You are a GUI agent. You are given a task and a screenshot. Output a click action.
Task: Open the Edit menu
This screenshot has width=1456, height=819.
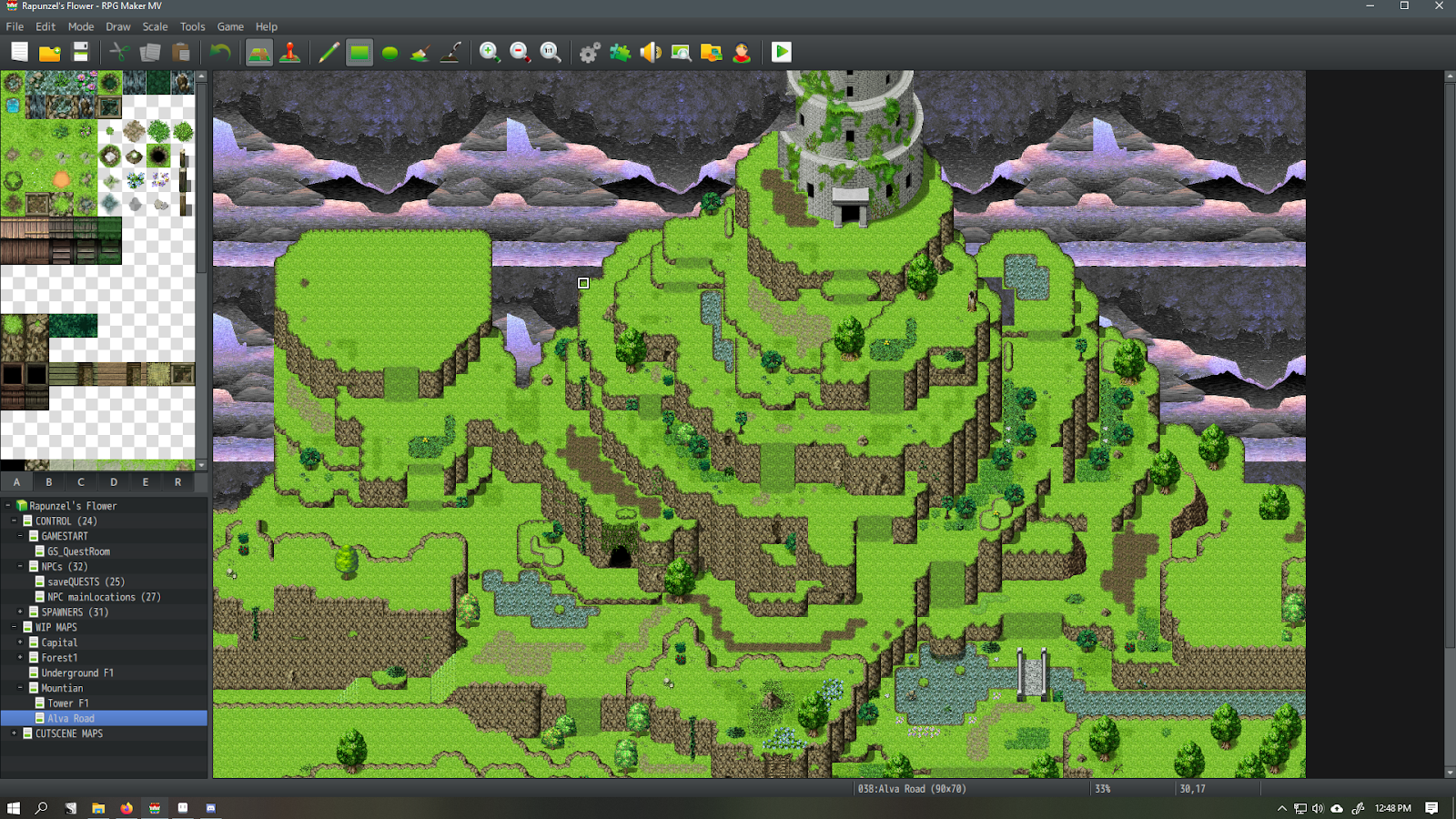45,26
